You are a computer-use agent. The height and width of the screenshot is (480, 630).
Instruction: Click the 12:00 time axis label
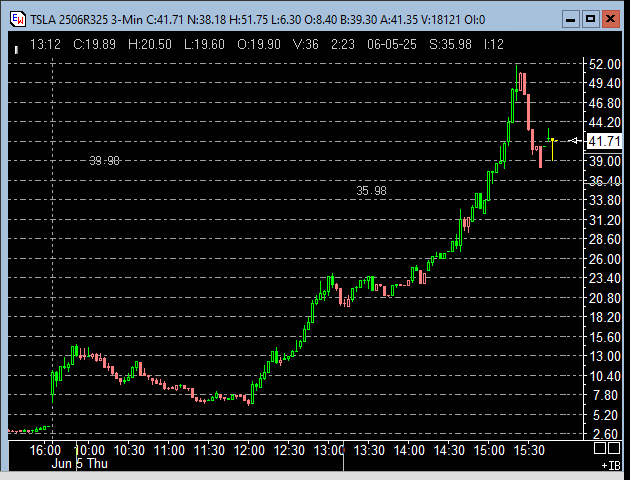pos(249,450)
